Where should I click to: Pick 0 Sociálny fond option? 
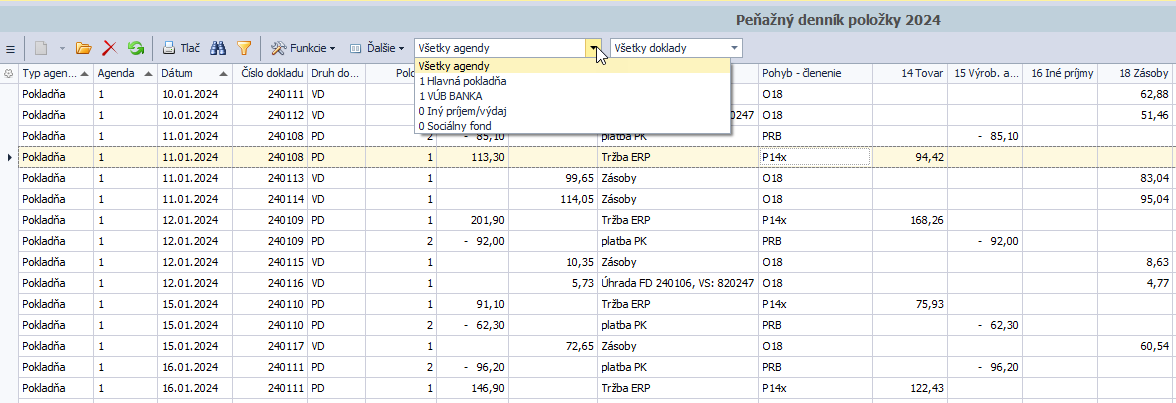tap(455, 126)
